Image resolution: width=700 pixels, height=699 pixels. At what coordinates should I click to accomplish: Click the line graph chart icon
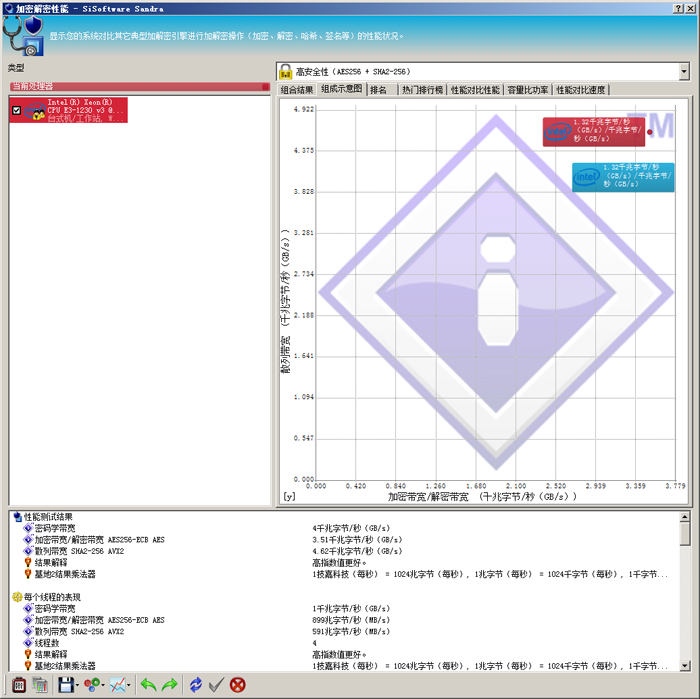pyautogui.click(x=118, y=685)
